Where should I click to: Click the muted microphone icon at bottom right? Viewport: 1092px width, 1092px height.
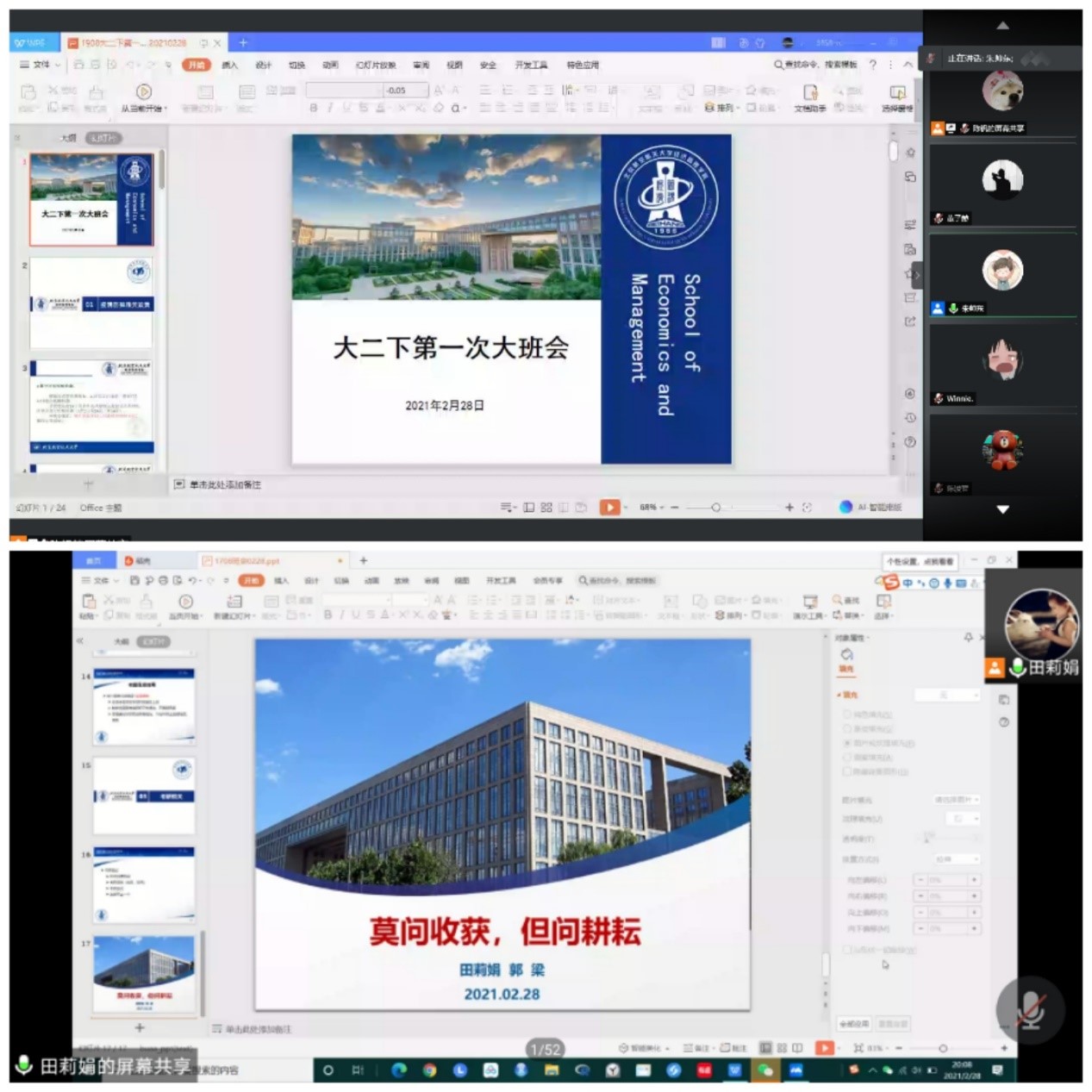point(1030,1009)
